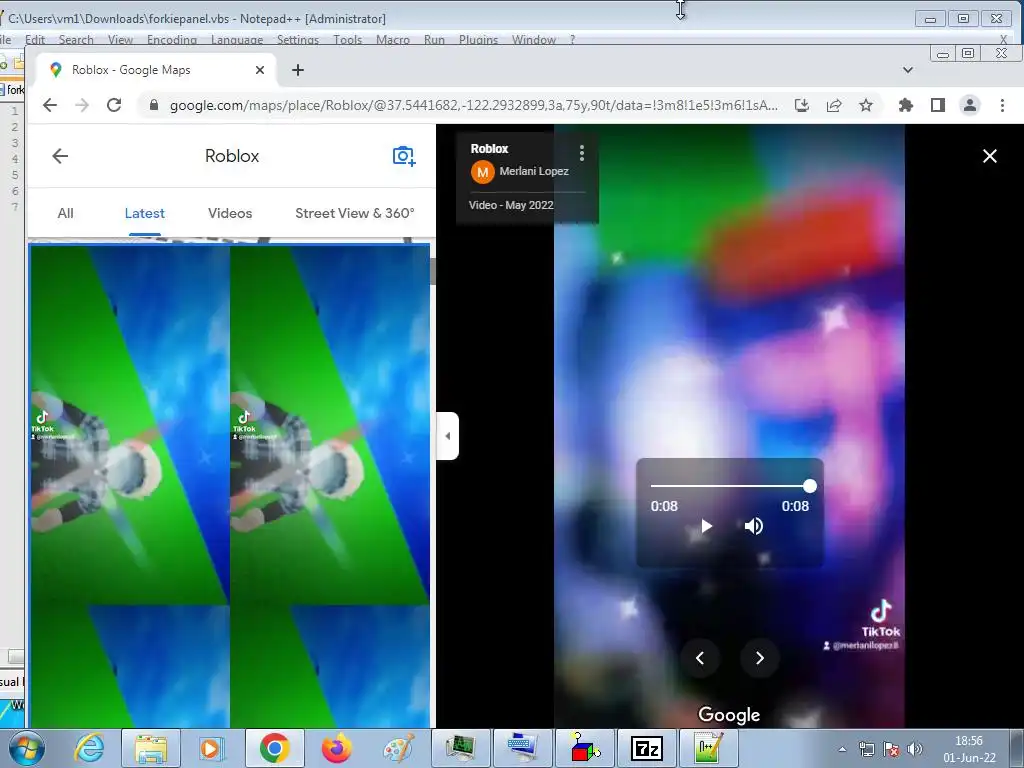The width and height of the screenshot is (1024, 768).
Task: Open Notepad++ Plugins menu
Action: click(x=478, y=40)
